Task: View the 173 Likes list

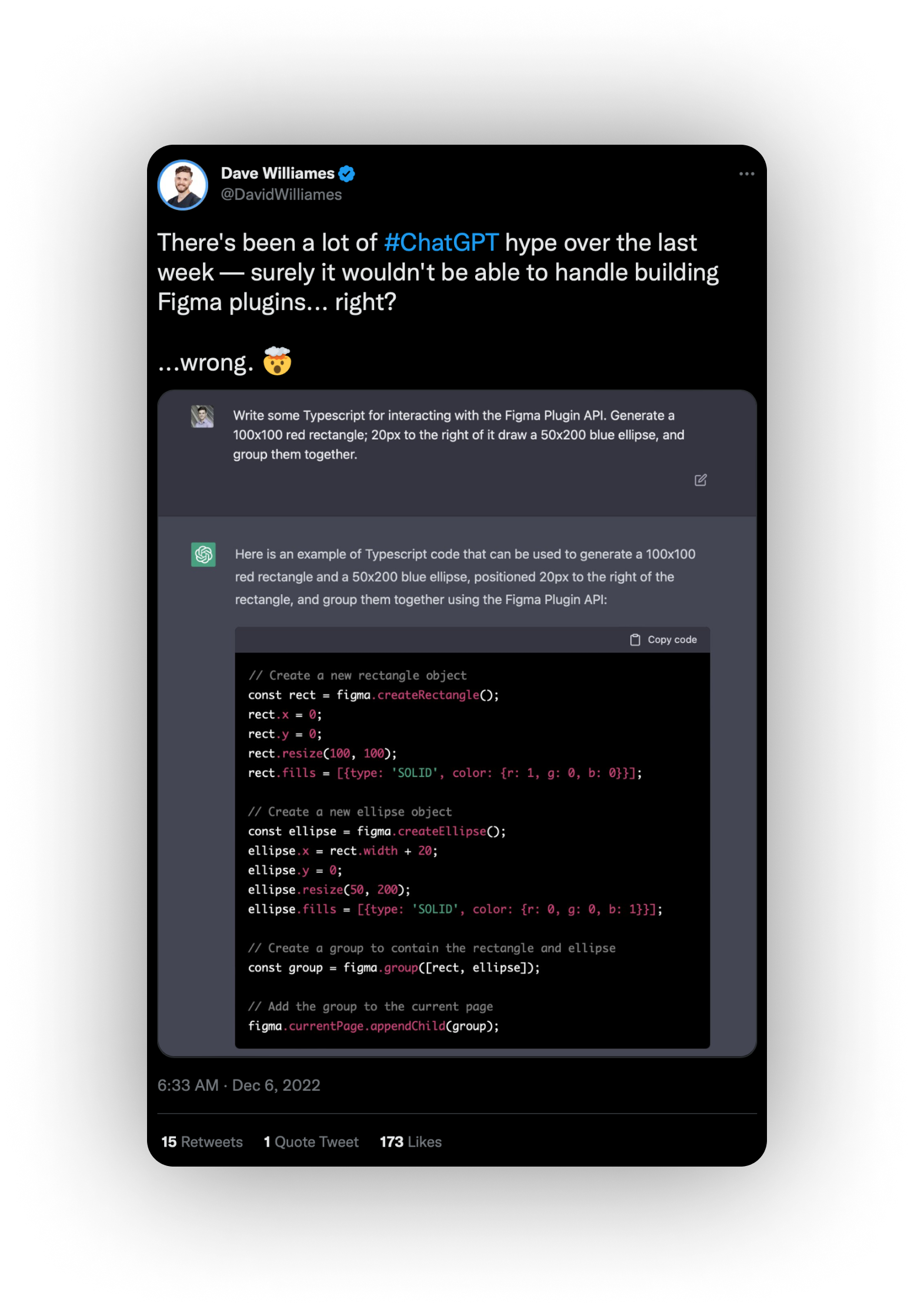Action: pos(410,1141)
